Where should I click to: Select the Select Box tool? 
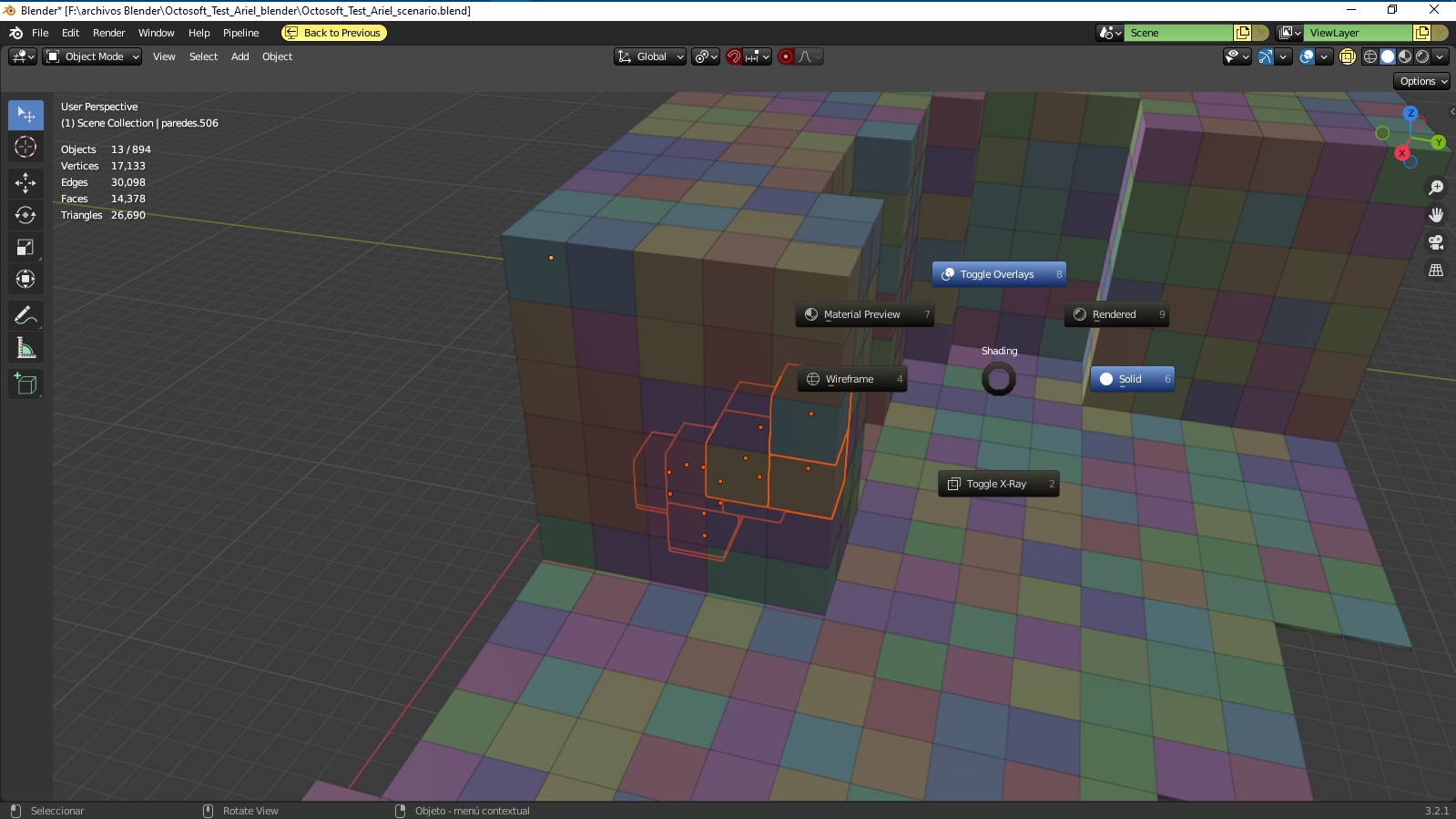tap(25, 115)
